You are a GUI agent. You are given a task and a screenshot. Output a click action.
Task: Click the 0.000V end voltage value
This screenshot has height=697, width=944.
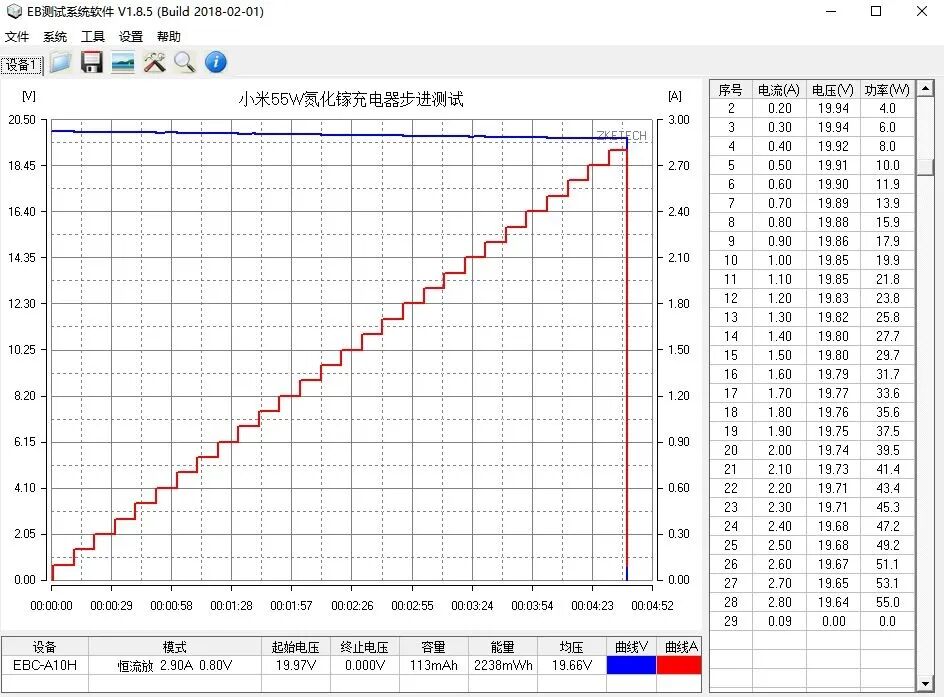coord(364,665)
